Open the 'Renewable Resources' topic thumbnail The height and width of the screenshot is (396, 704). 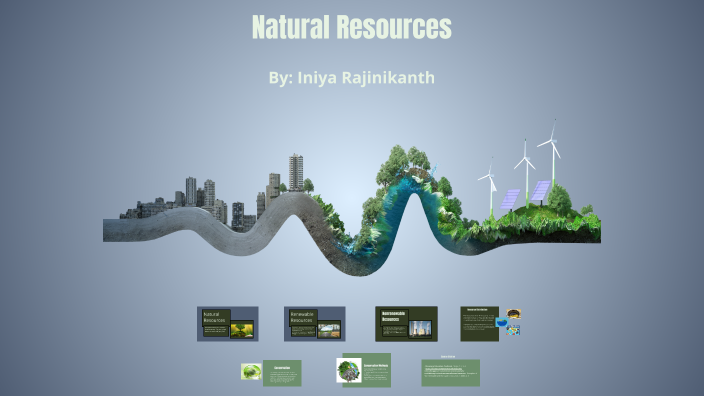314,324
